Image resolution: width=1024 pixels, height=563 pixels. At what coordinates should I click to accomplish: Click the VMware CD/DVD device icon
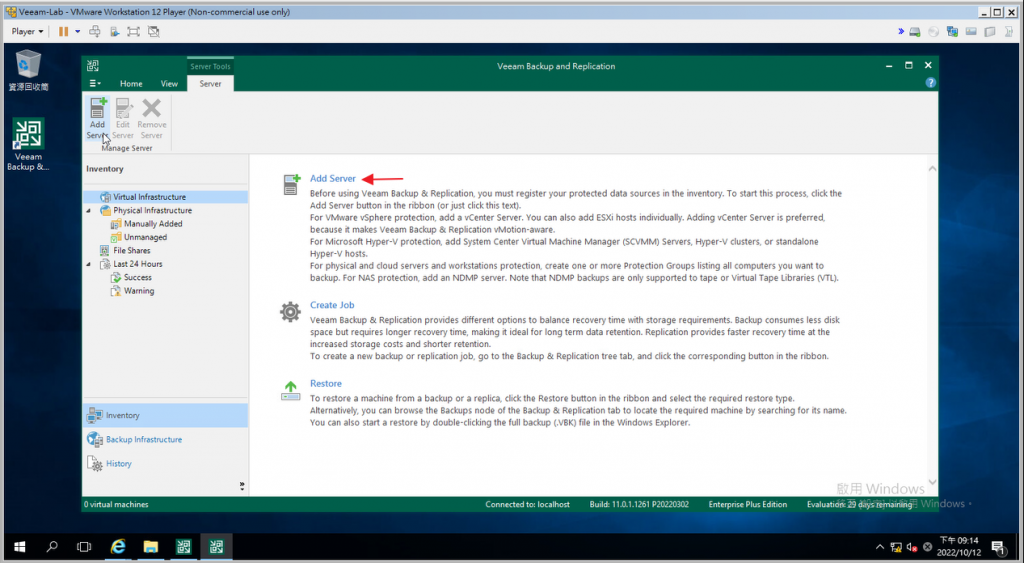click(933, 31)
